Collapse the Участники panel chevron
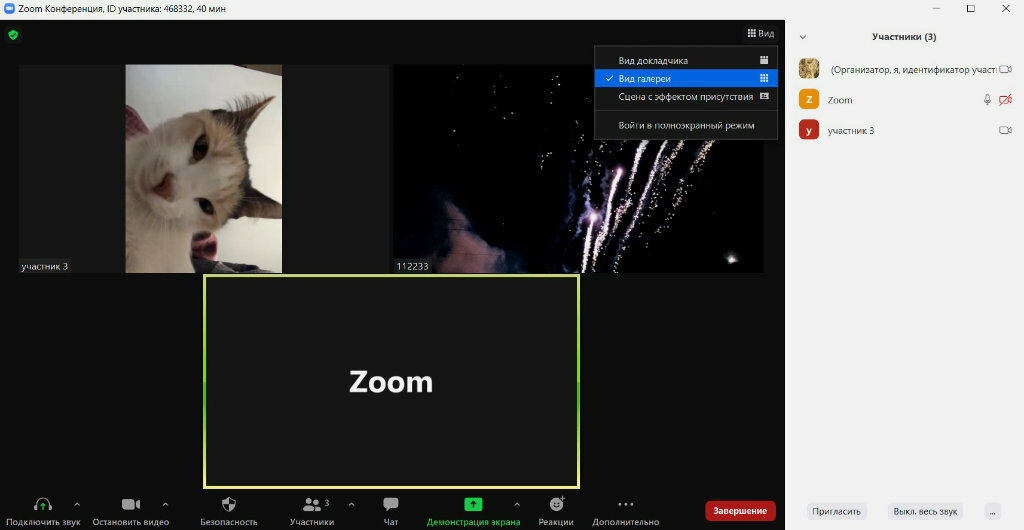Viewport: 1024px width, 530px height. (x=802, y=37)
